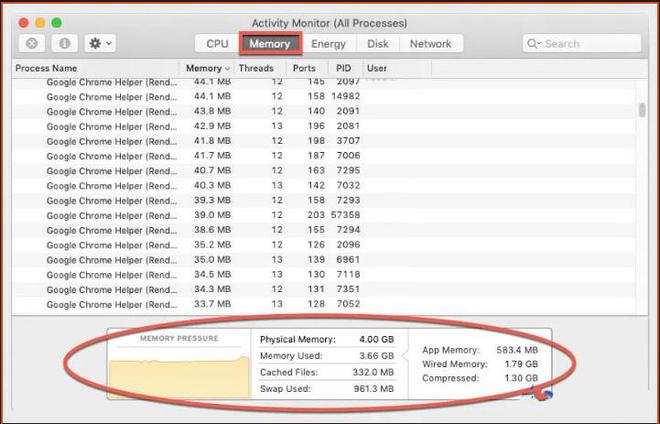Select process using 40.7 MB

point(324,171)
